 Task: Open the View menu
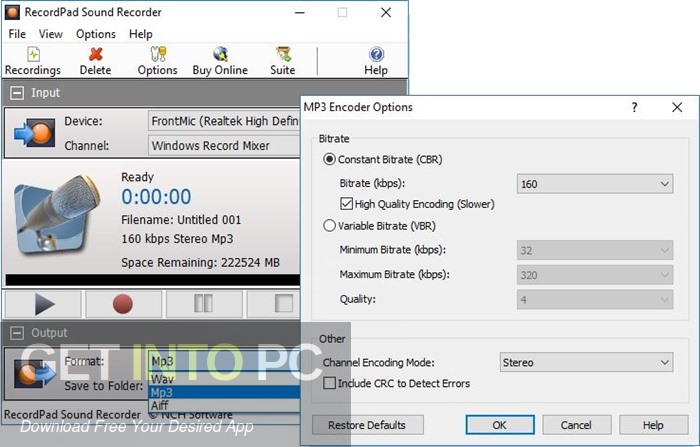tap(50, 34)
